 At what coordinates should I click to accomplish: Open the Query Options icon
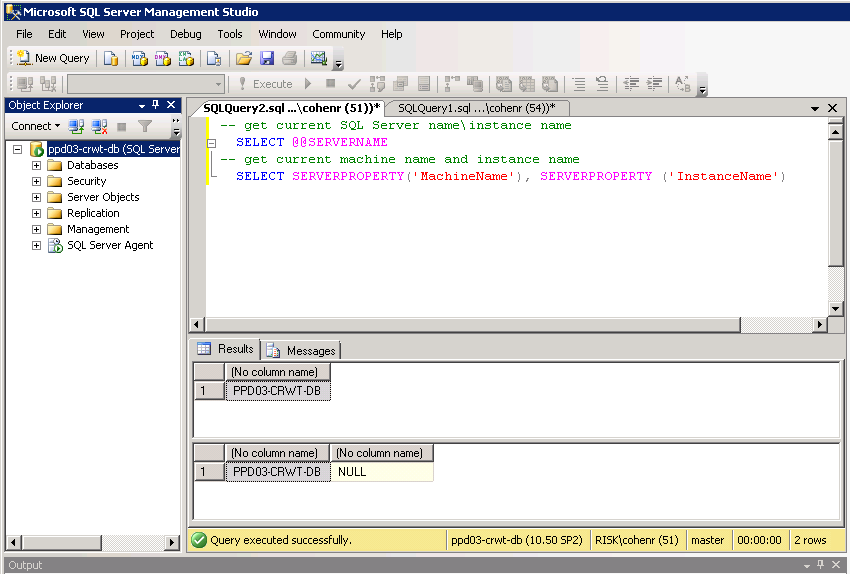(401, 84)
